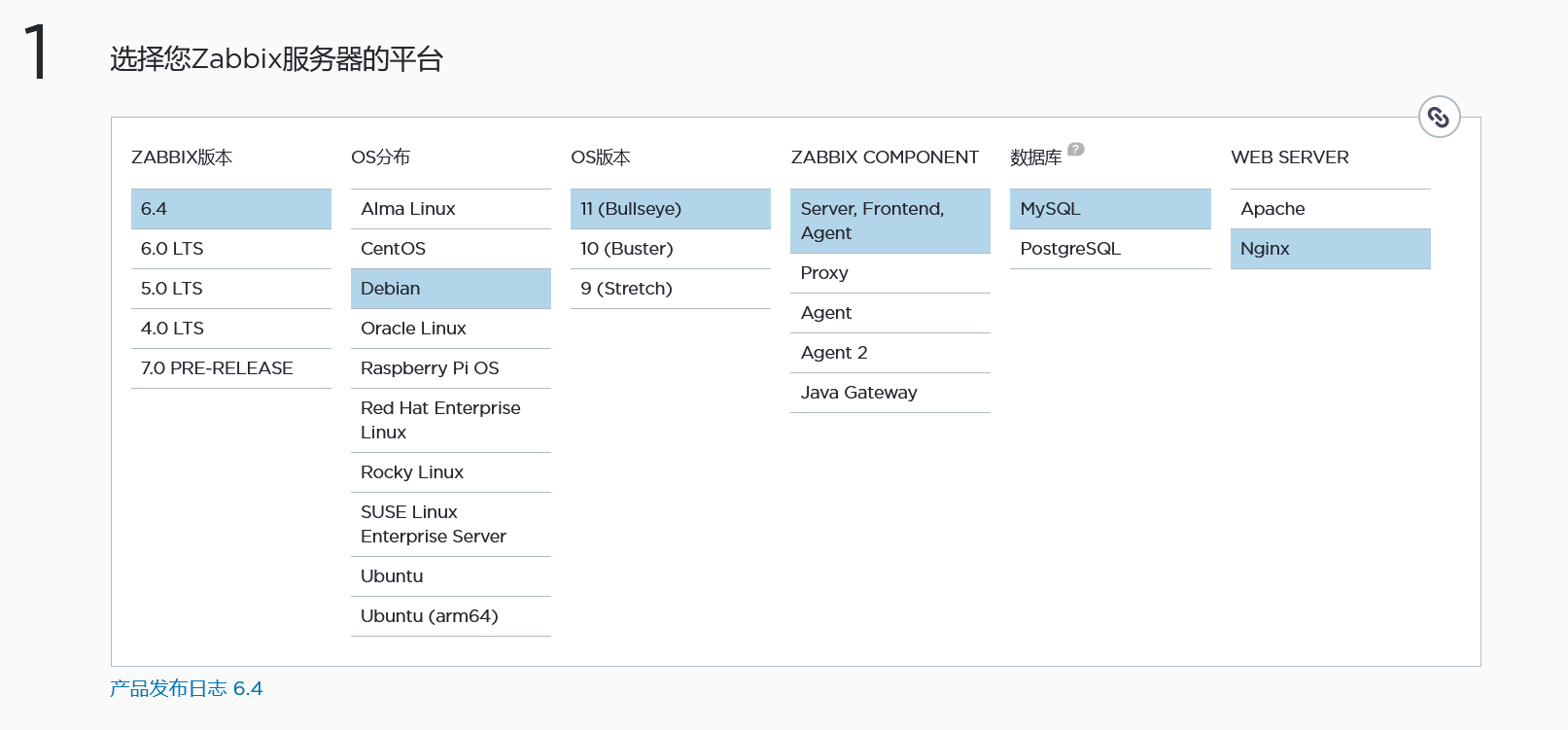Pick Rocky Linux distribution
Image resolution: width=1568 pixels, height=730 pixels.
click(x=450, y=472)
